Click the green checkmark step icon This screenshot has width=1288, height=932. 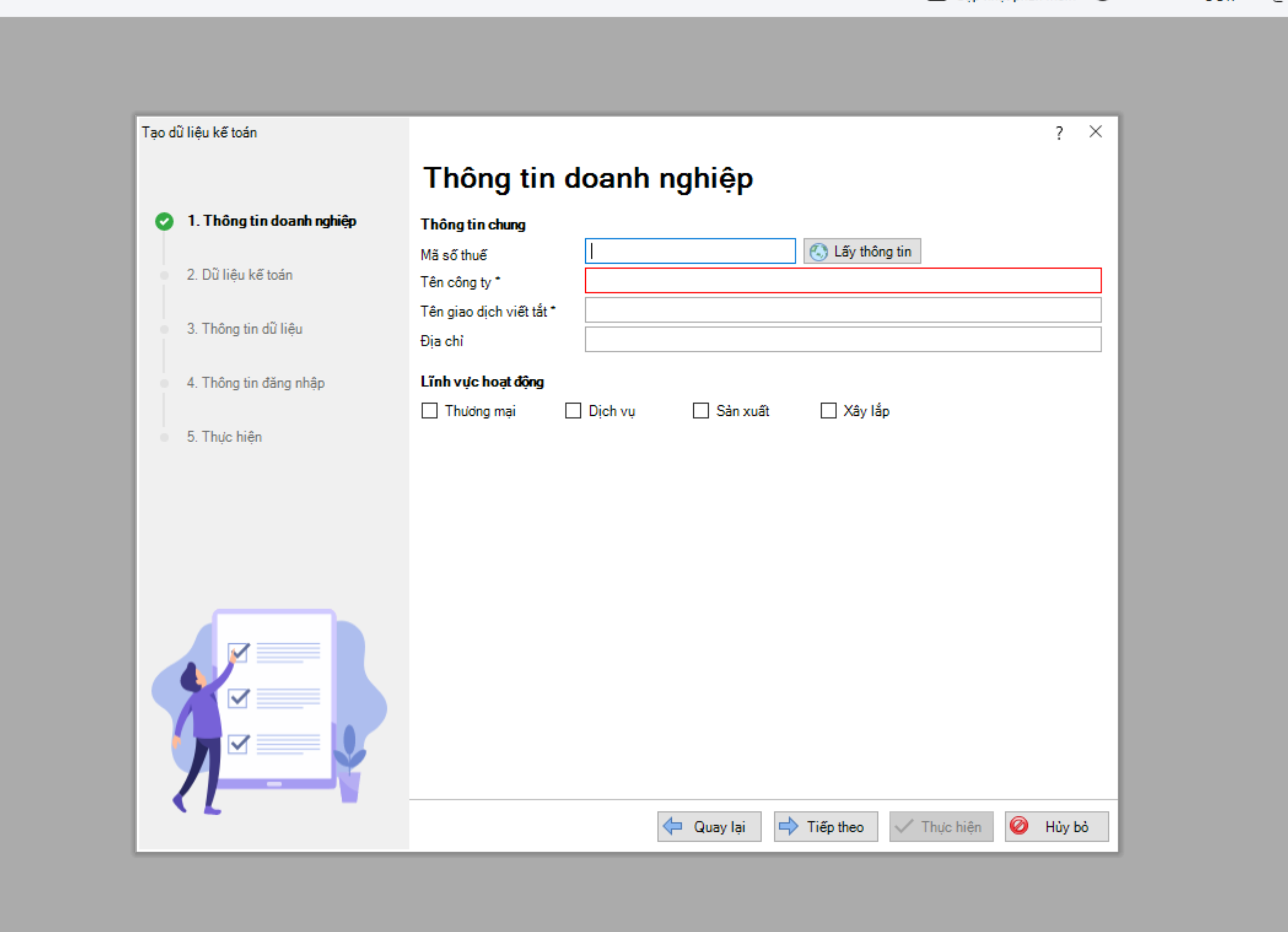pos(164,221)
